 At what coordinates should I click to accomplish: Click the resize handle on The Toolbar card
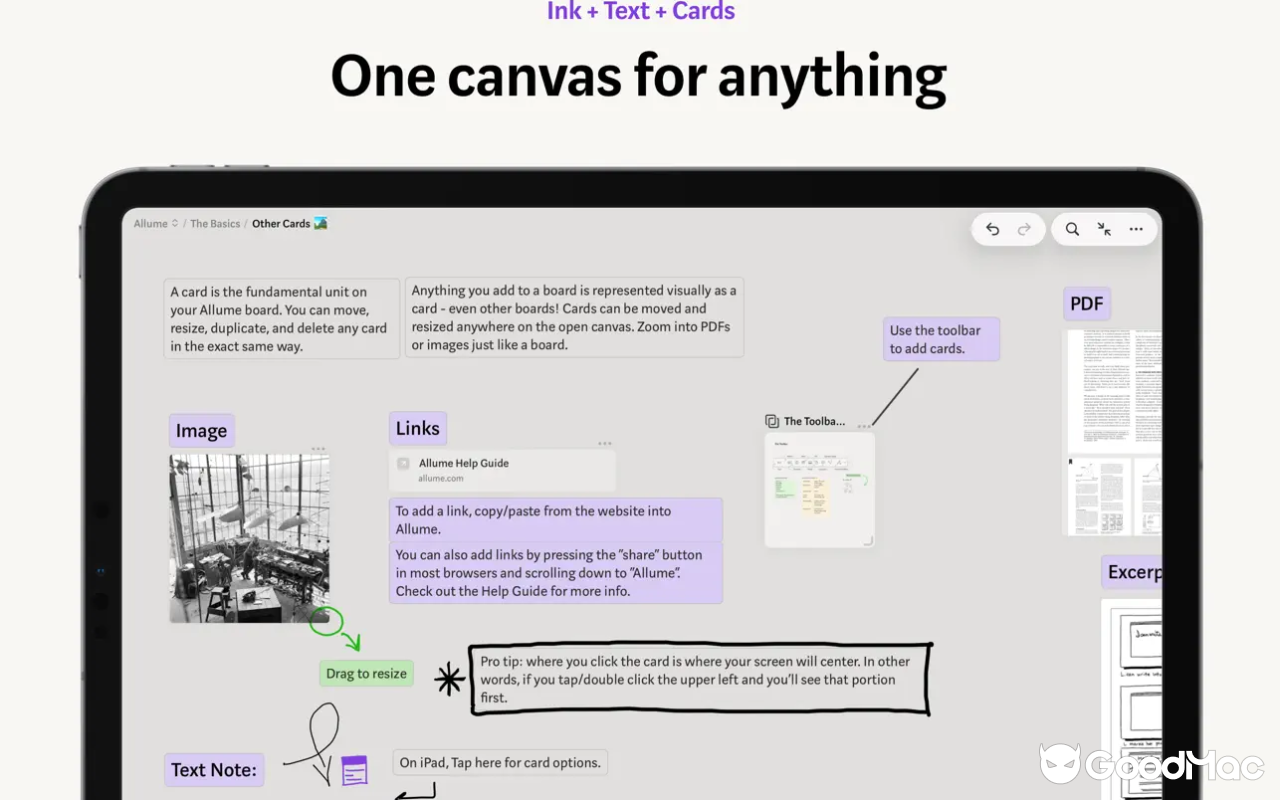[x=868, y=541]
